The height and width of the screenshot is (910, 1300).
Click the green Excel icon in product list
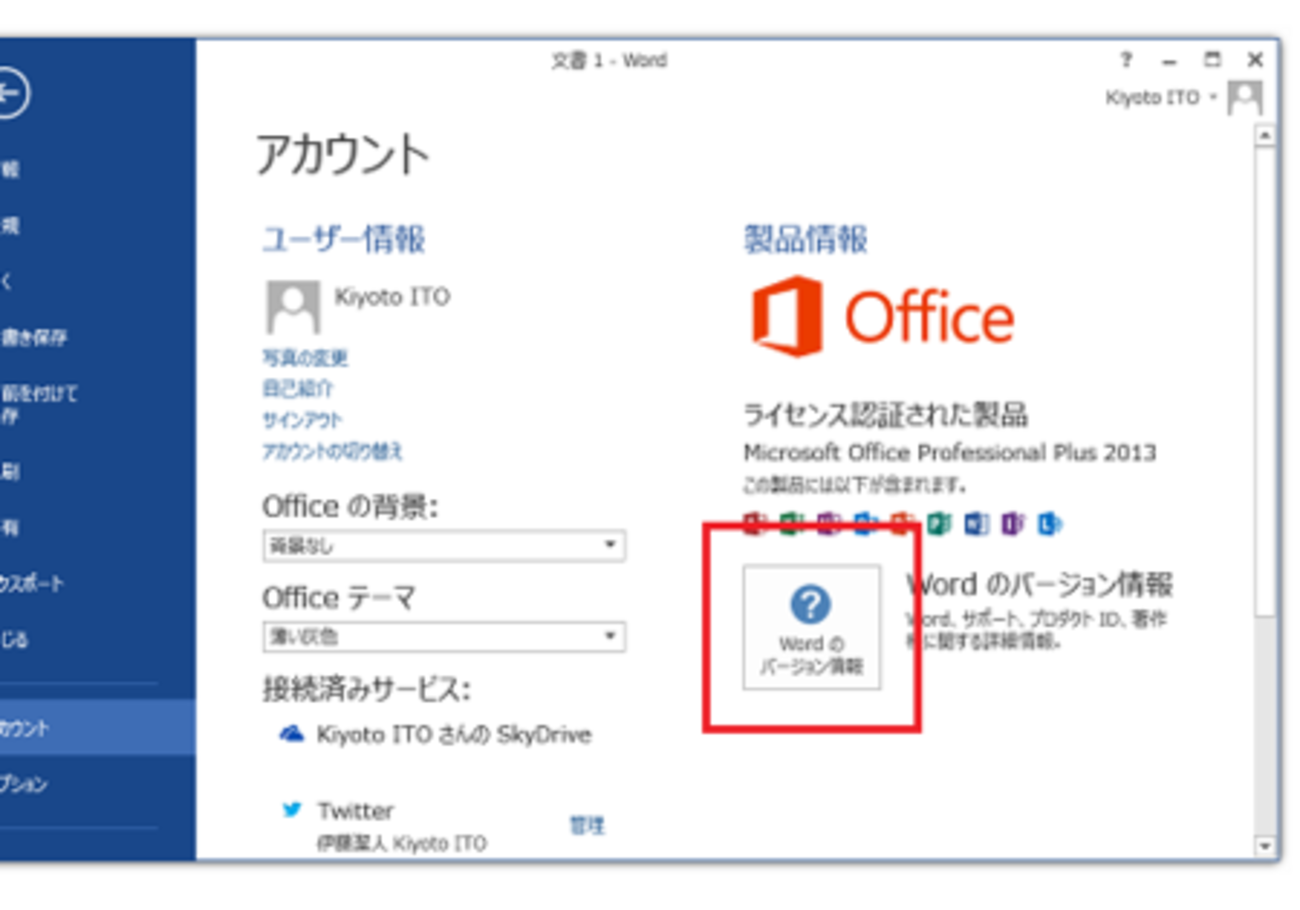click(792, 523)
